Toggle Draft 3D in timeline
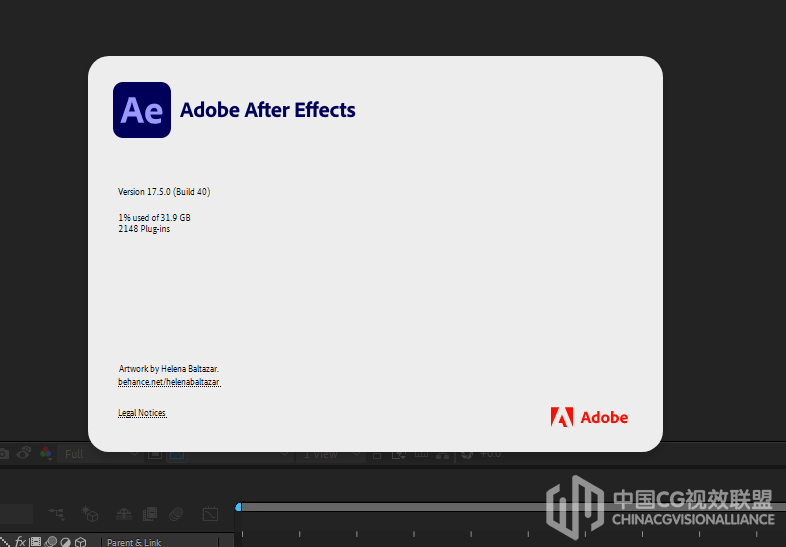This screenshot has width=786, height=547. pyautogui.click(x=90, y=514)
